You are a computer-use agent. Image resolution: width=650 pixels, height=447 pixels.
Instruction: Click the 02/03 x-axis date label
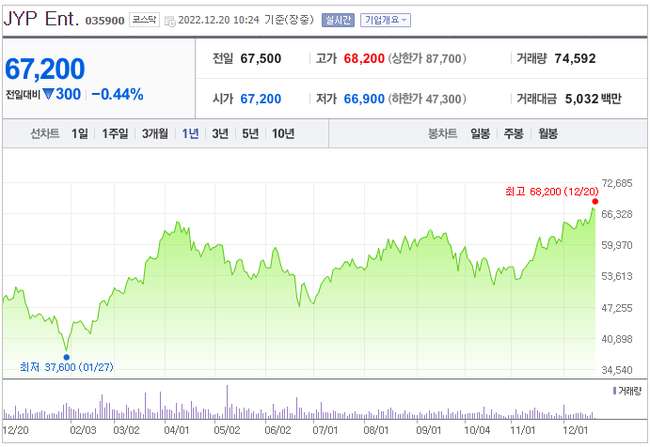click(83, 430)
